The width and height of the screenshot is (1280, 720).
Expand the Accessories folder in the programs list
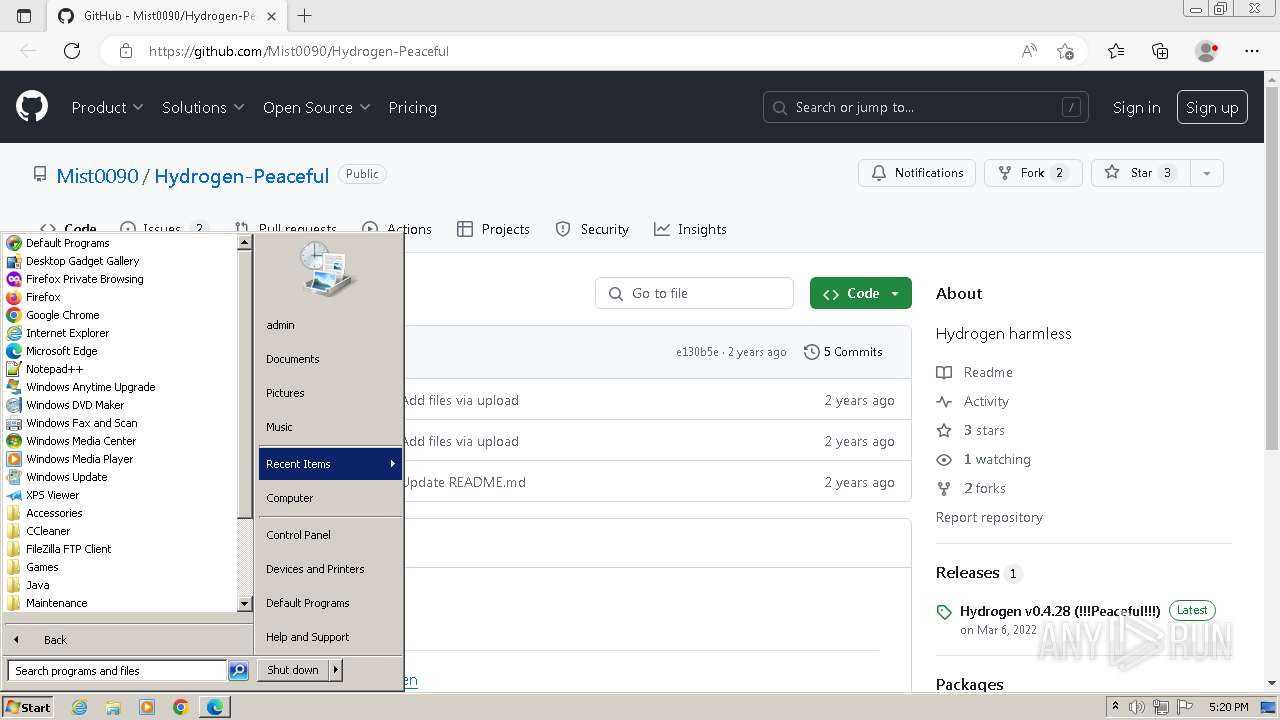(x=54, y=513)
